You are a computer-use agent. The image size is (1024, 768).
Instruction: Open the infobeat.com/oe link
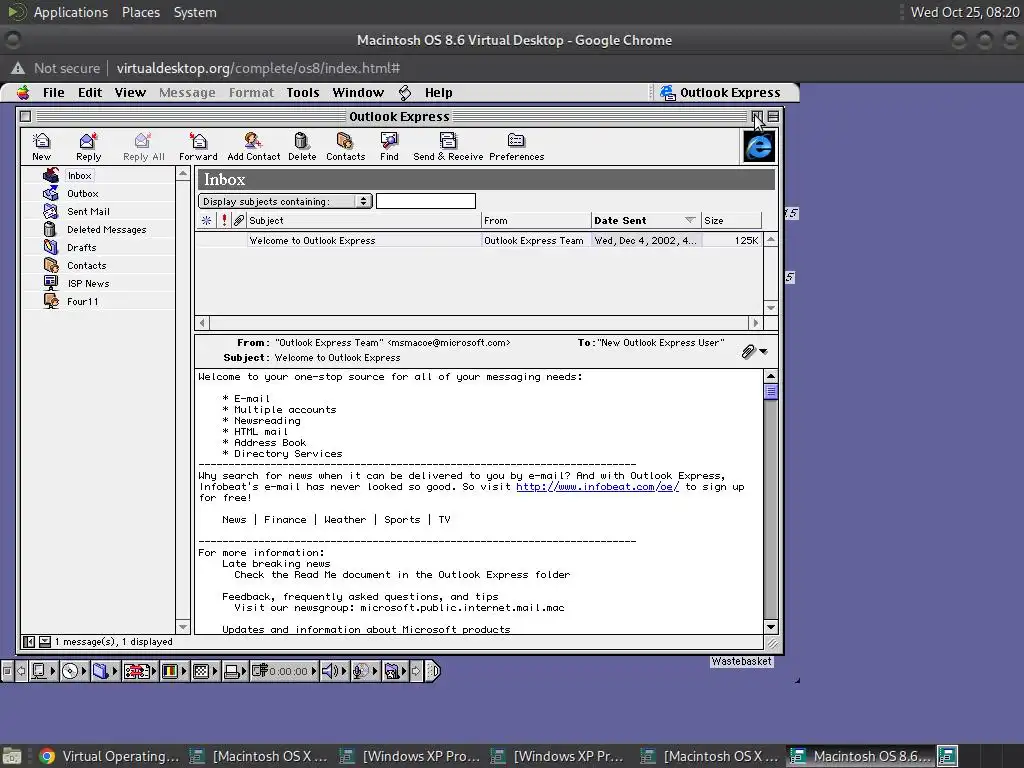597,487
